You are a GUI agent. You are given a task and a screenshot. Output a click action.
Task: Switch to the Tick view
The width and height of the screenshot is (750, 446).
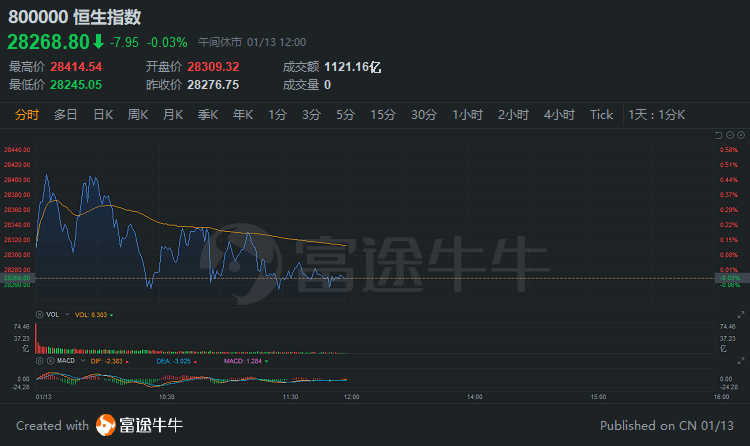[x=601, y=115]
